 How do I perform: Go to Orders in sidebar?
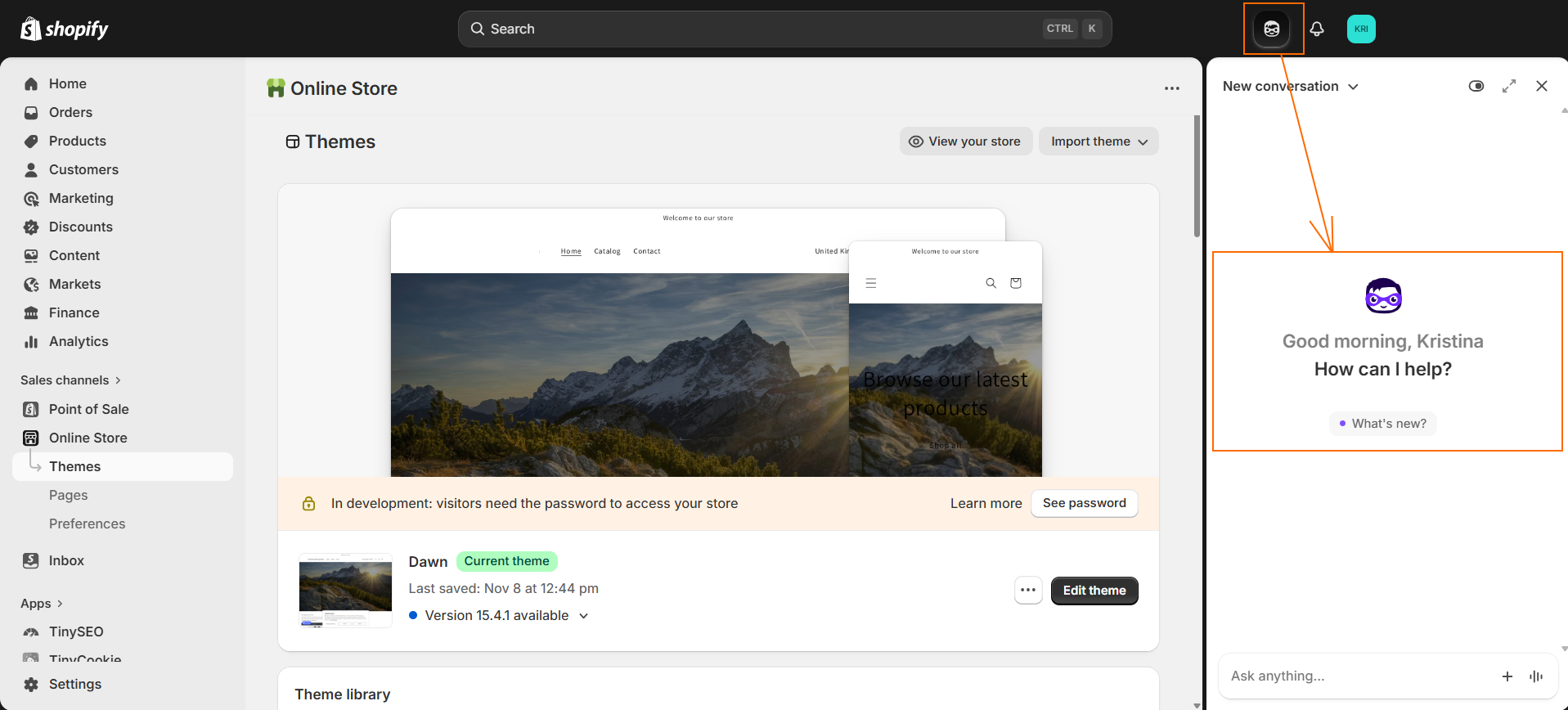point(70,112)
